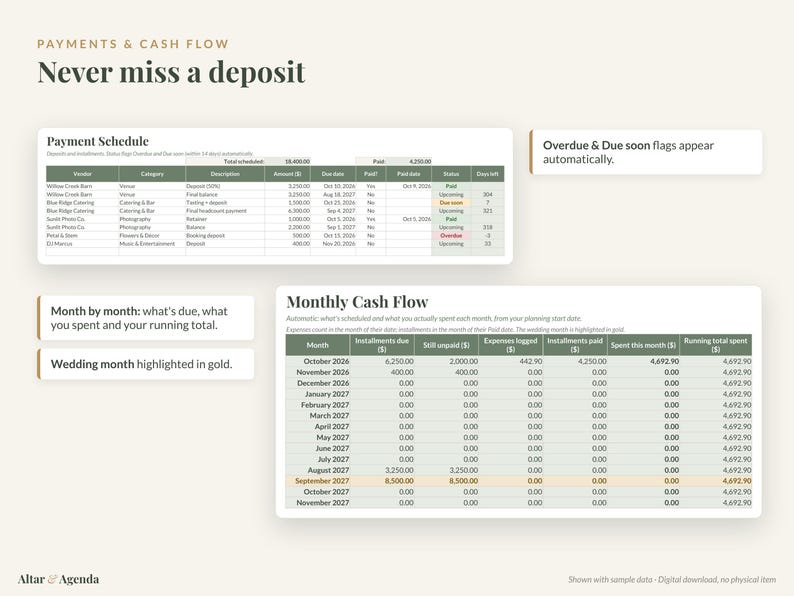
Task: Click the 'Month by month' callout card
Action: [x=146, y=318]
